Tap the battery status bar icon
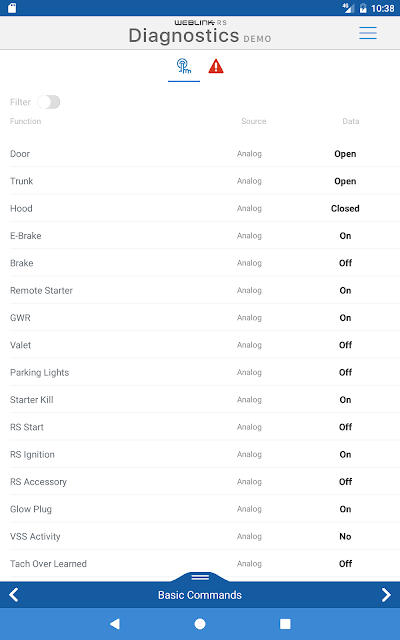 point(363,8)
